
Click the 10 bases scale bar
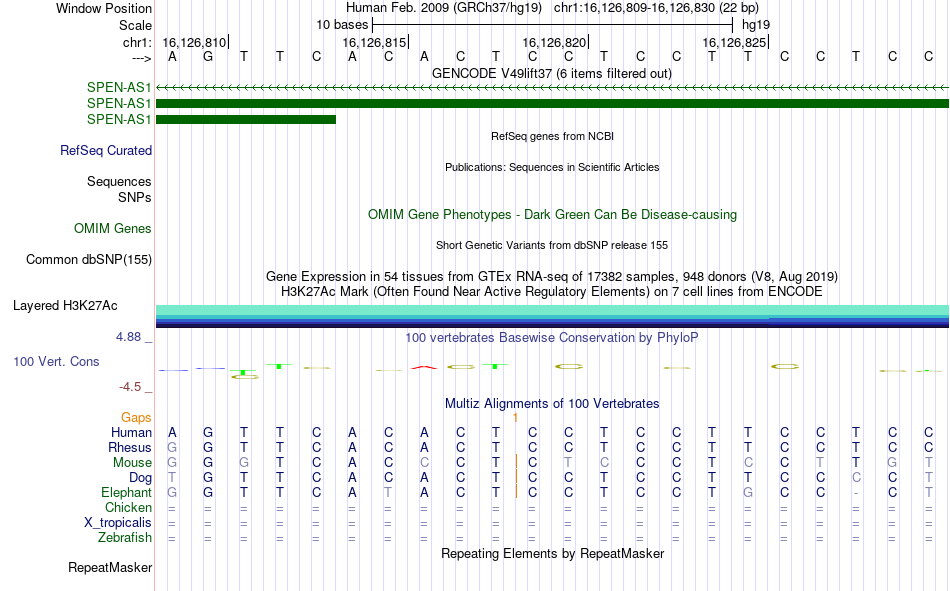tap(552, 25)
